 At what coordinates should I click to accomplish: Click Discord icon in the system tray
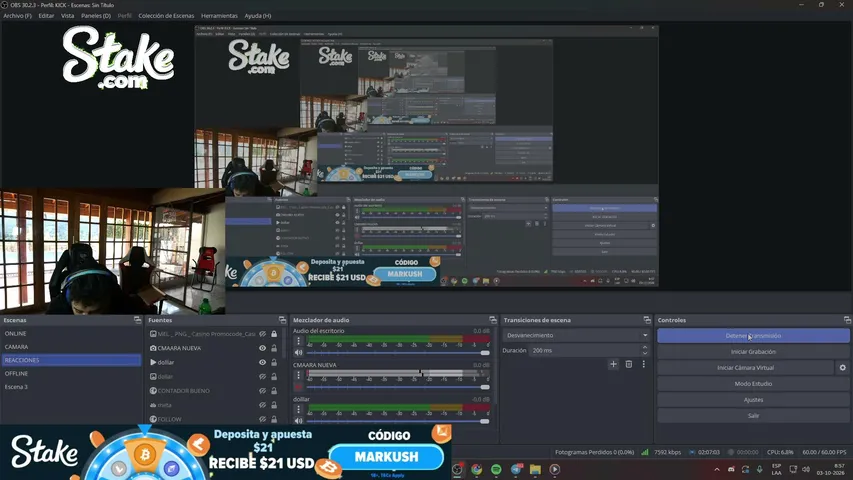tap(731, 469)
